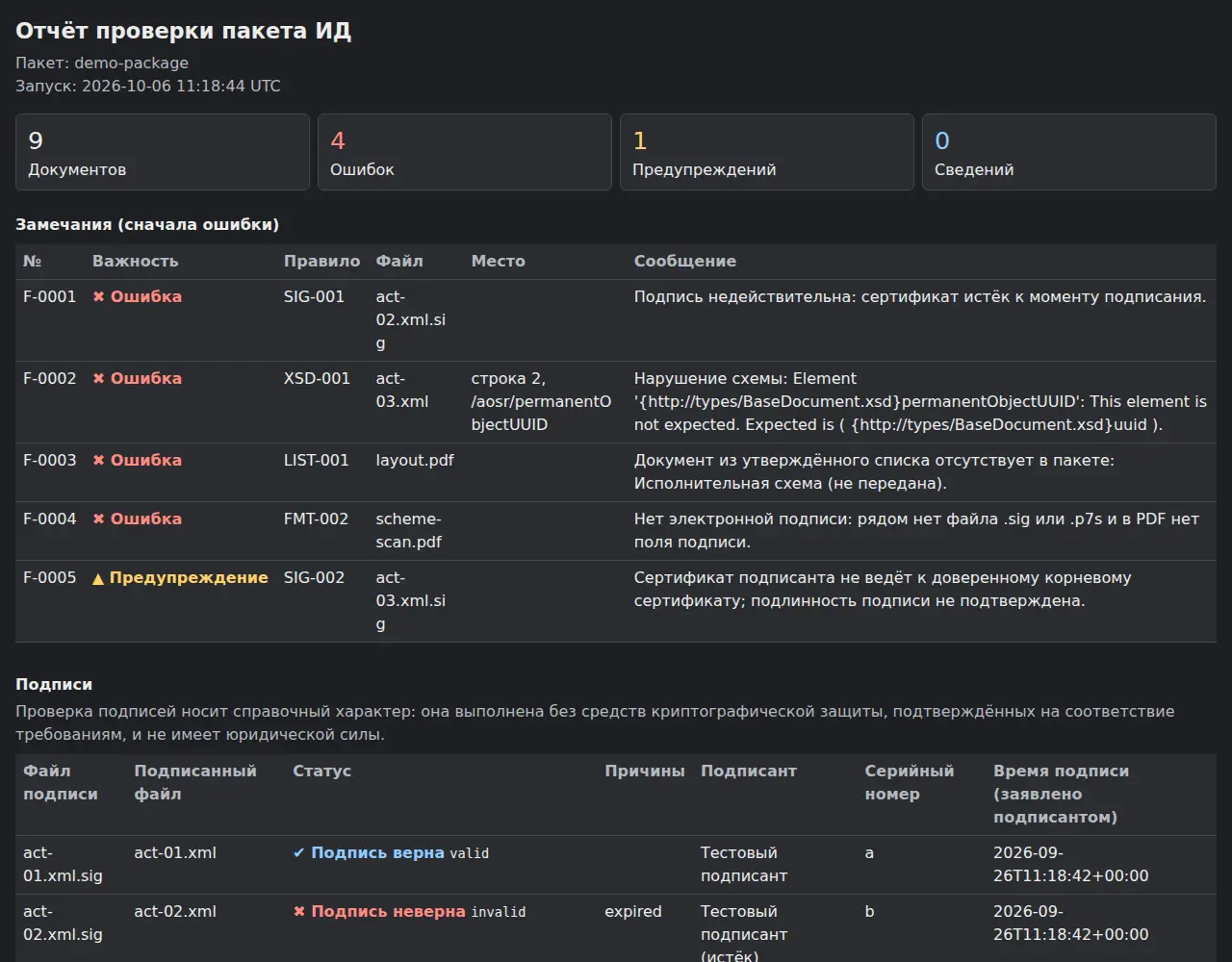The width and height of the screenshot is (1232, 962).
Task: Select the "9 Документов" summary card
Action: [163, 152]
